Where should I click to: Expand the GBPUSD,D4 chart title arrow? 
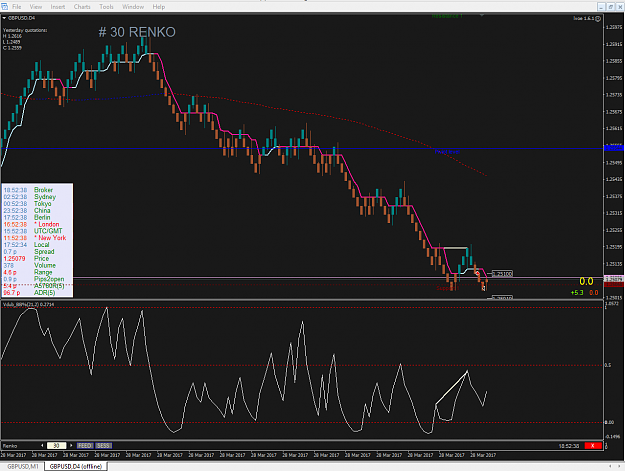[x=4, y=18]
